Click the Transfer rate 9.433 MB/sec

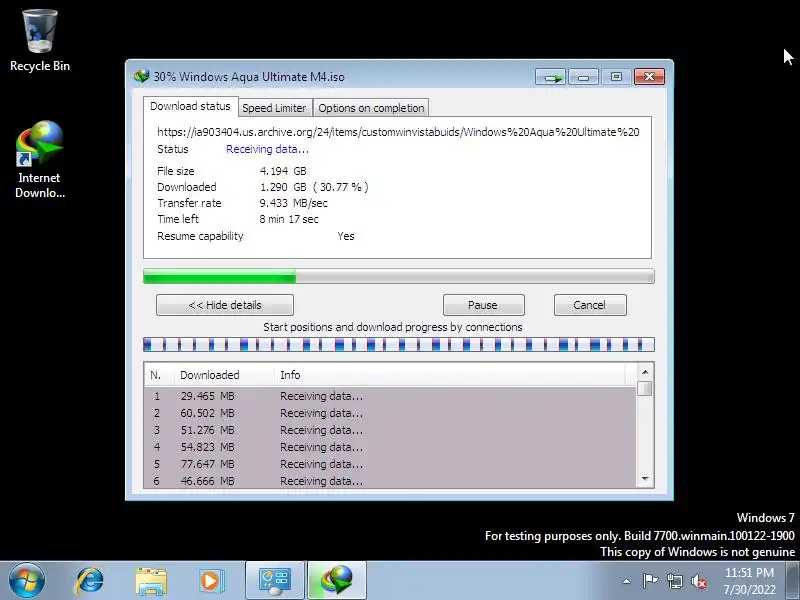coord(293,203)
